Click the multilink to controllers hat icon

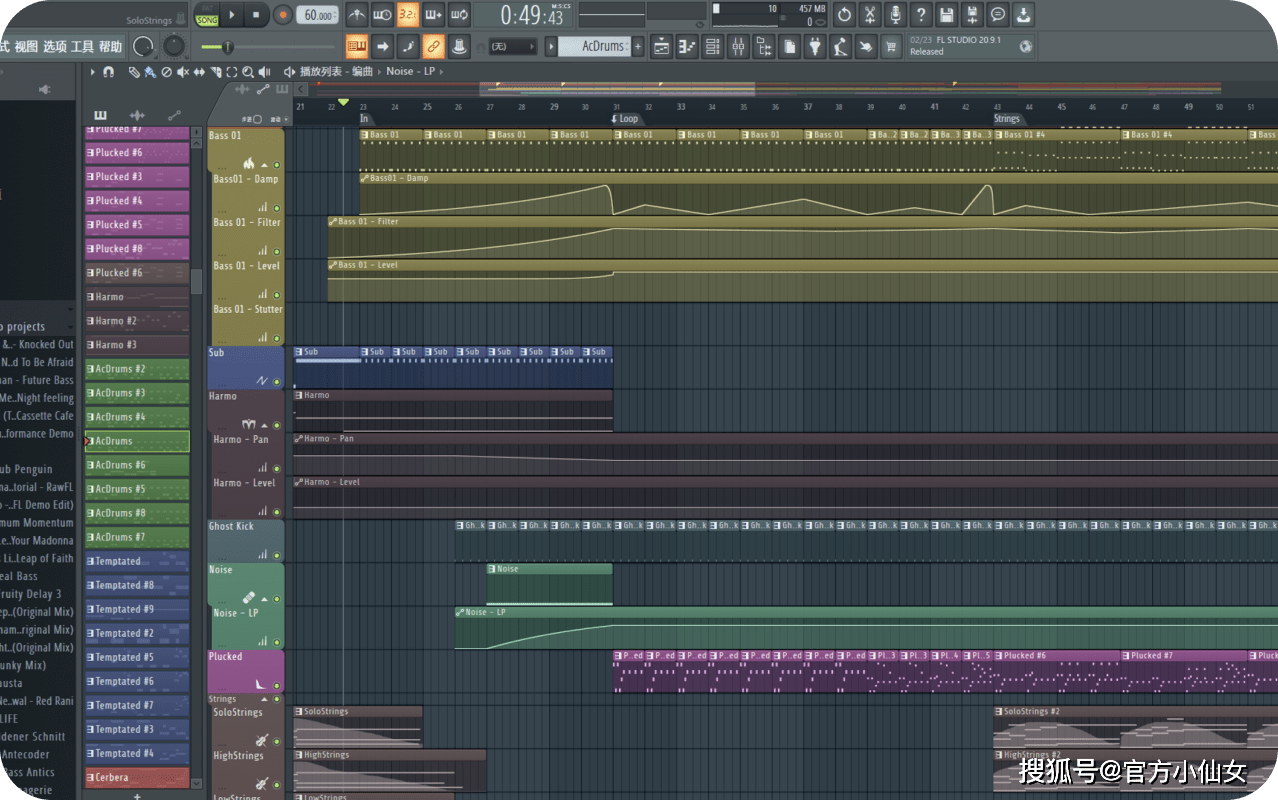click(459, 46)
